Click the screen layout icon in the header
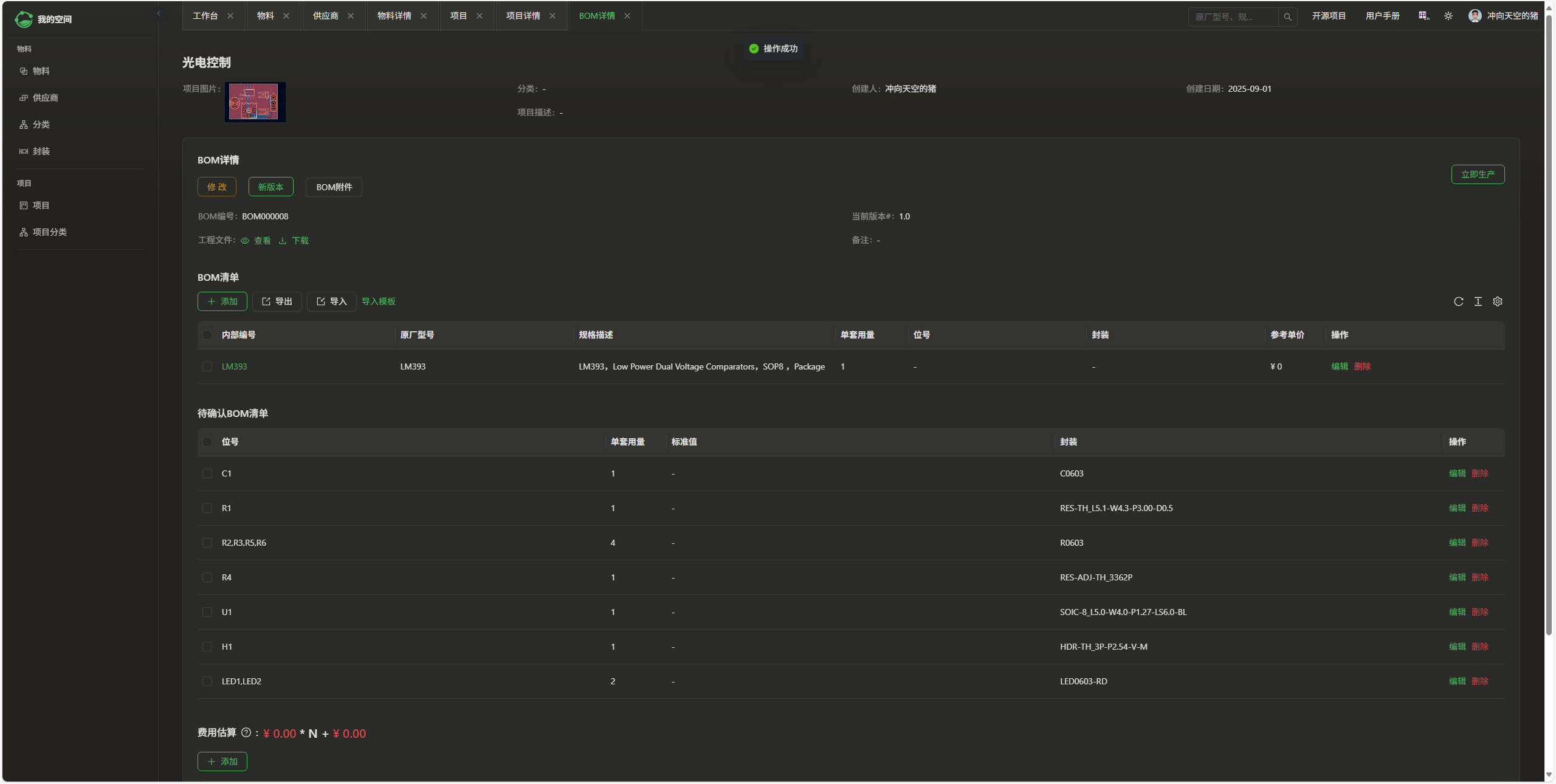Image resolution: width=1556 pixels, height=784 pixels. click(x=1423, y=16)
